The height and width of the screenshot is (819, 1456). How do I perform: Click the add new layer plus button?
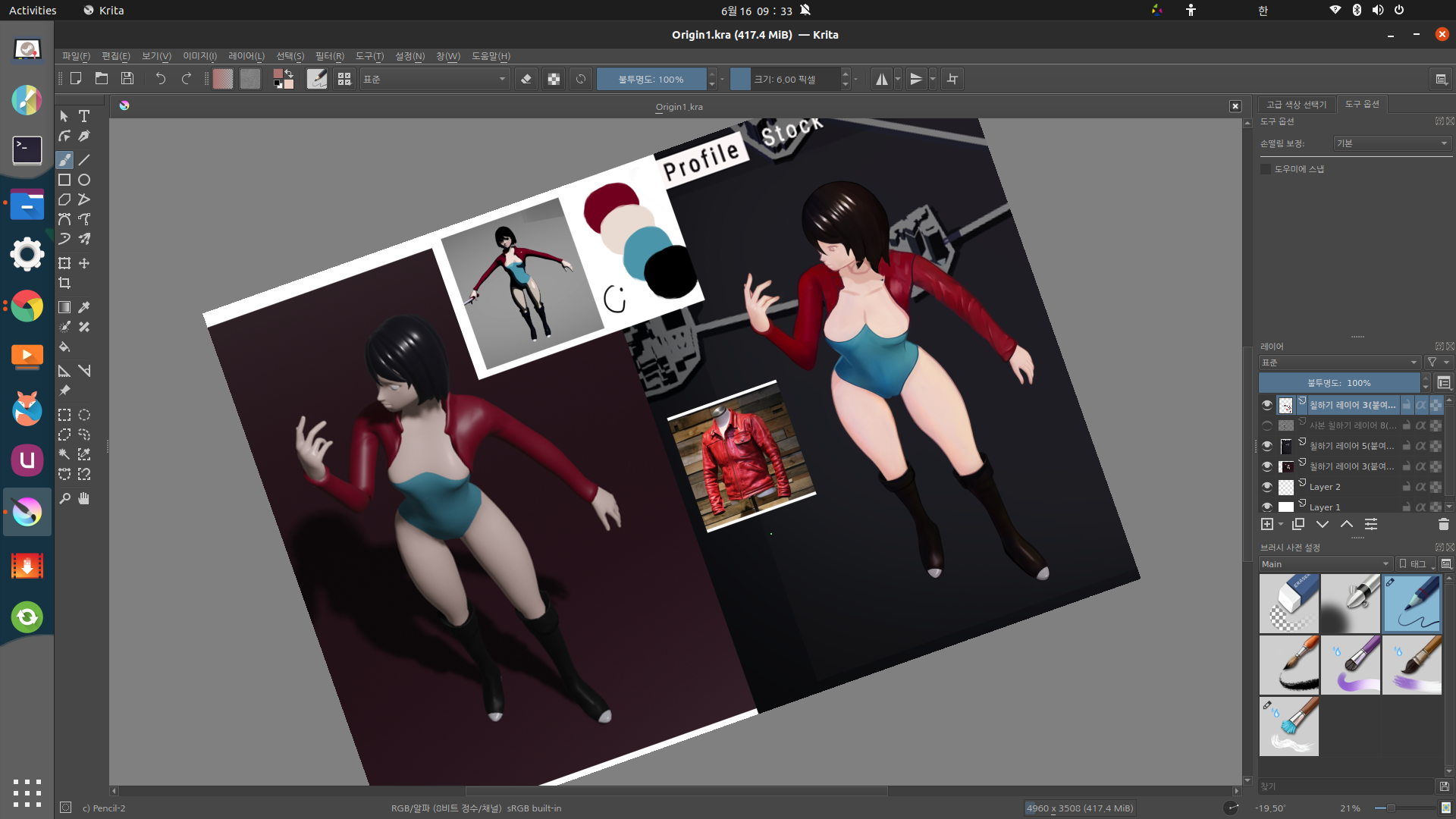pos(1266,525)
